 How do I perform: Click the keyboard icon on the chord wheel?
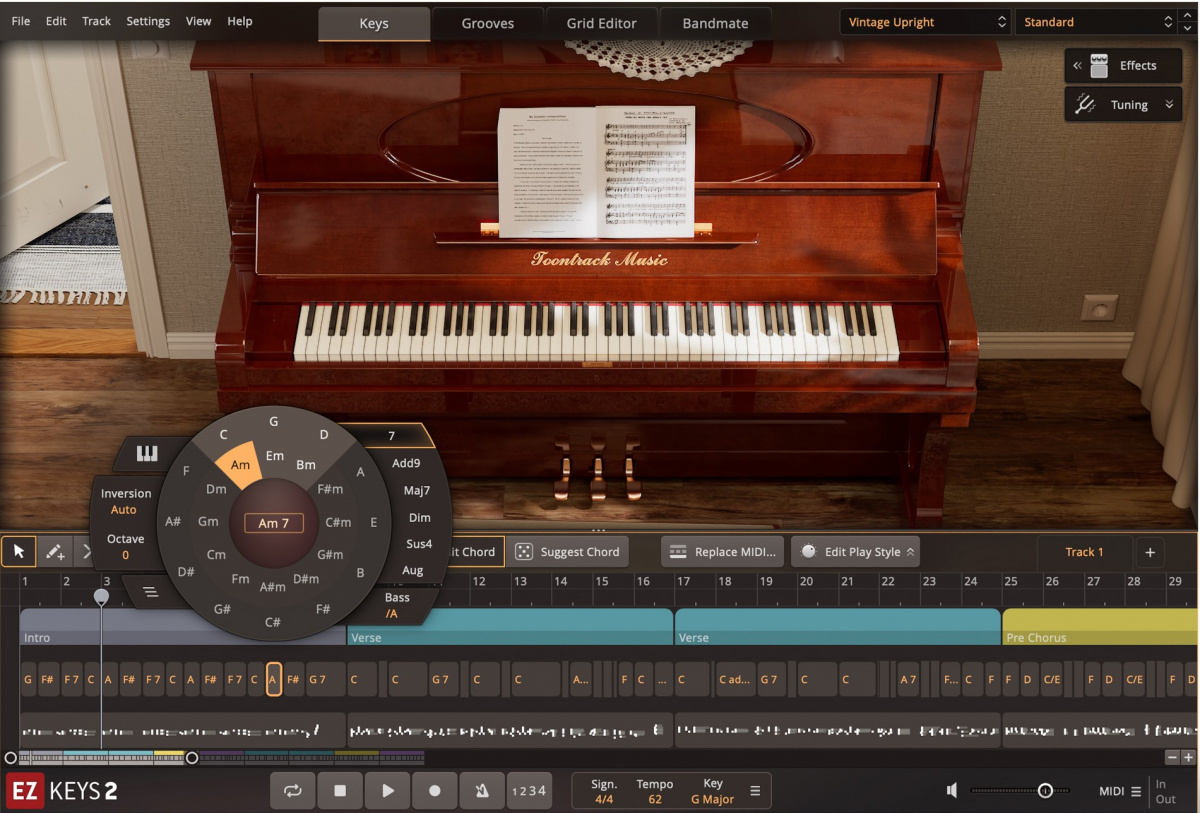coord(146,453)
